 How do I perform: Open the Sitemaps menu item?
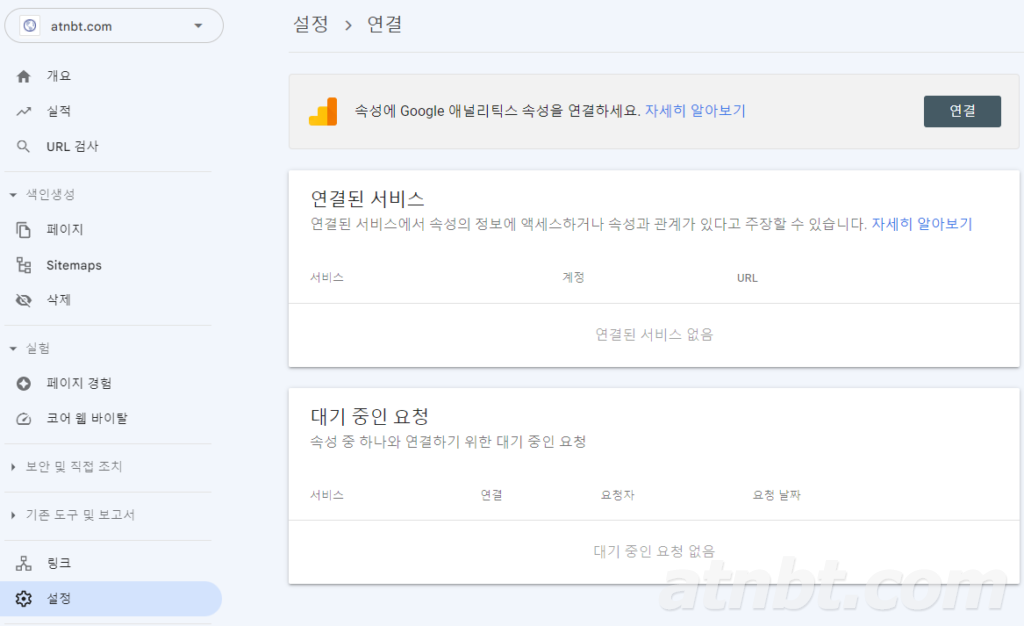[74, 265]
